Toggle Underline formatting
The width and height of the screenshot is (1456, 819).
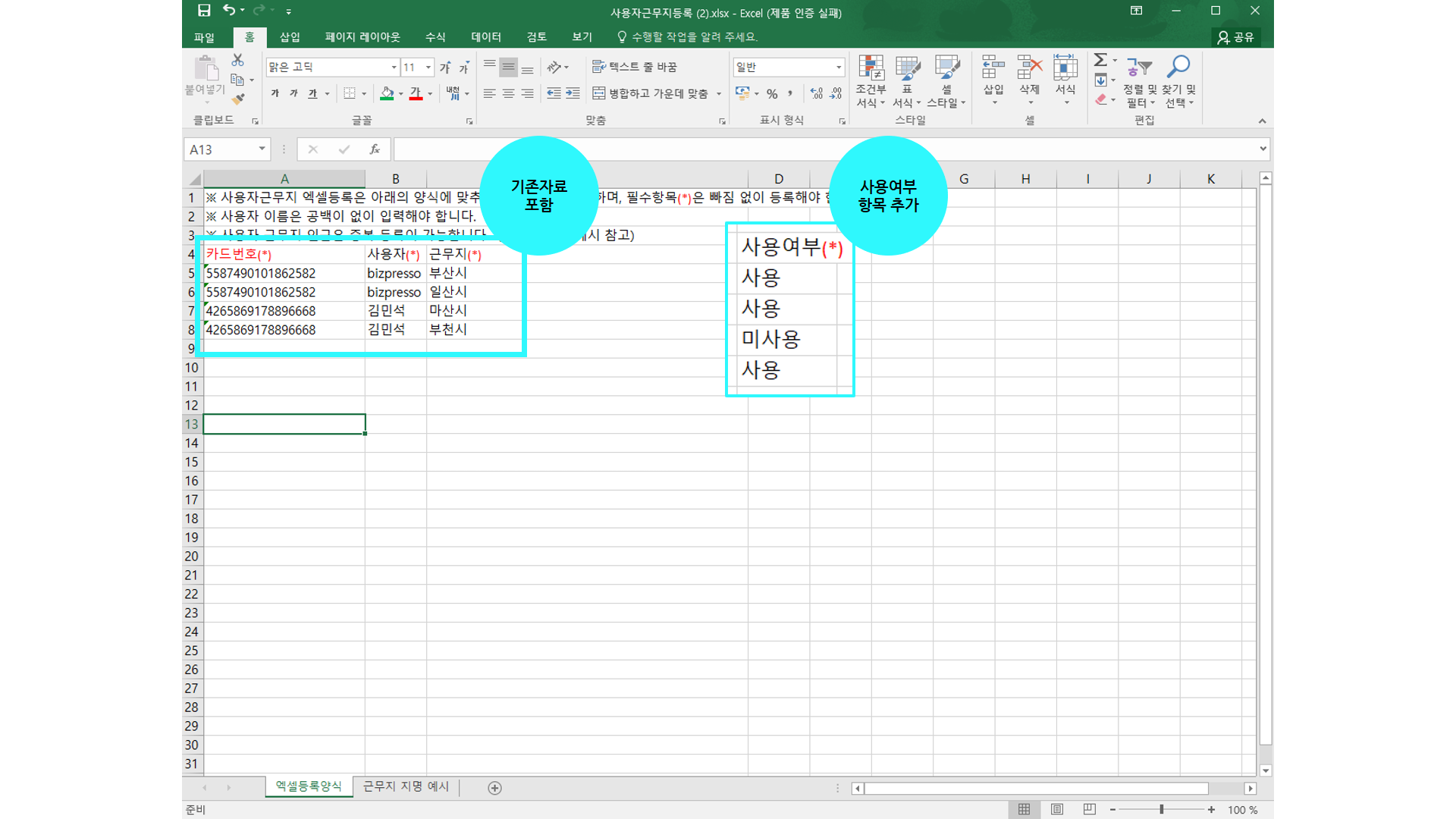pyautogui.click(x=312, y=93)
